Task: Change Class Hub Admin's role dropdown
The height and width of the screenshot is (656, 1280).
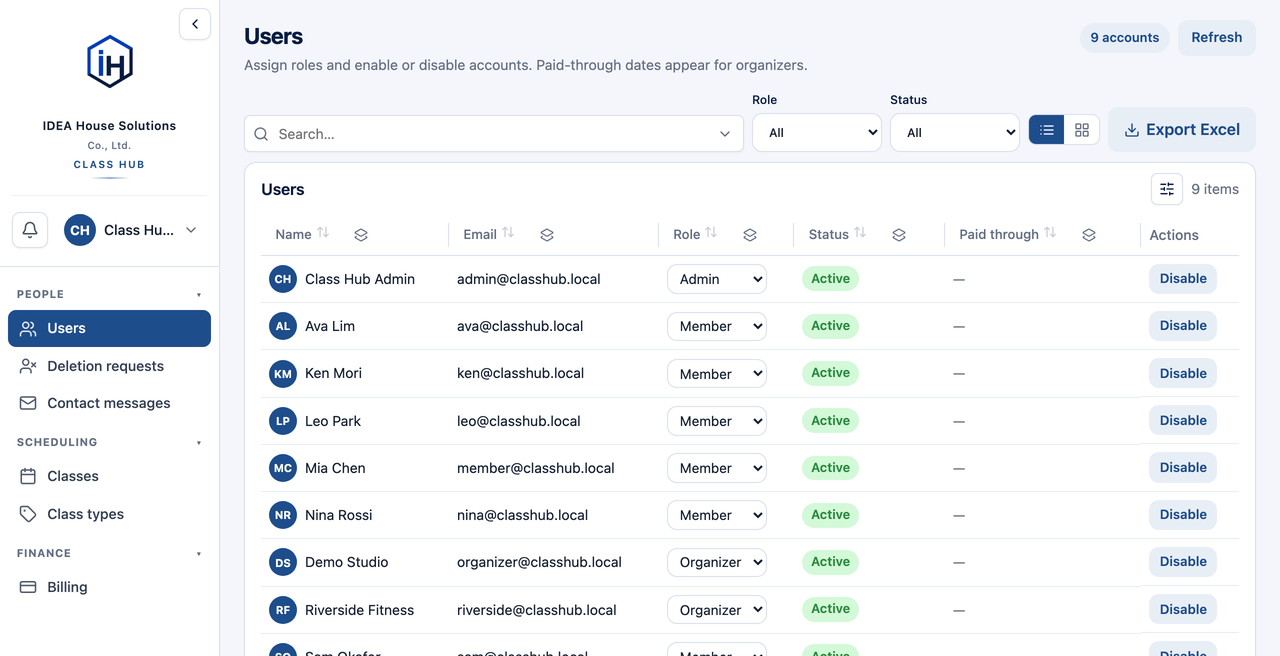Action: (717, 279)
